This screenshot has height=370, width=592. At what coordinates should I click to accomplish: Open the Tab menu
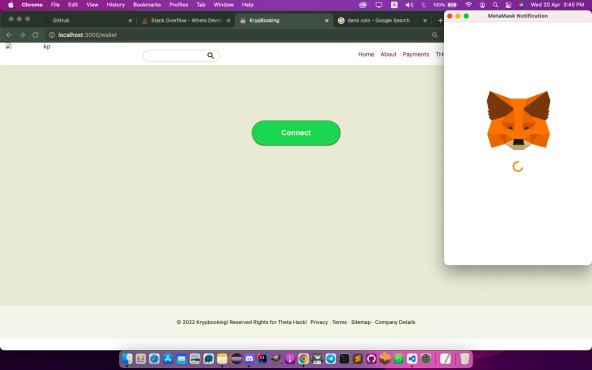[x=201, y=5]
